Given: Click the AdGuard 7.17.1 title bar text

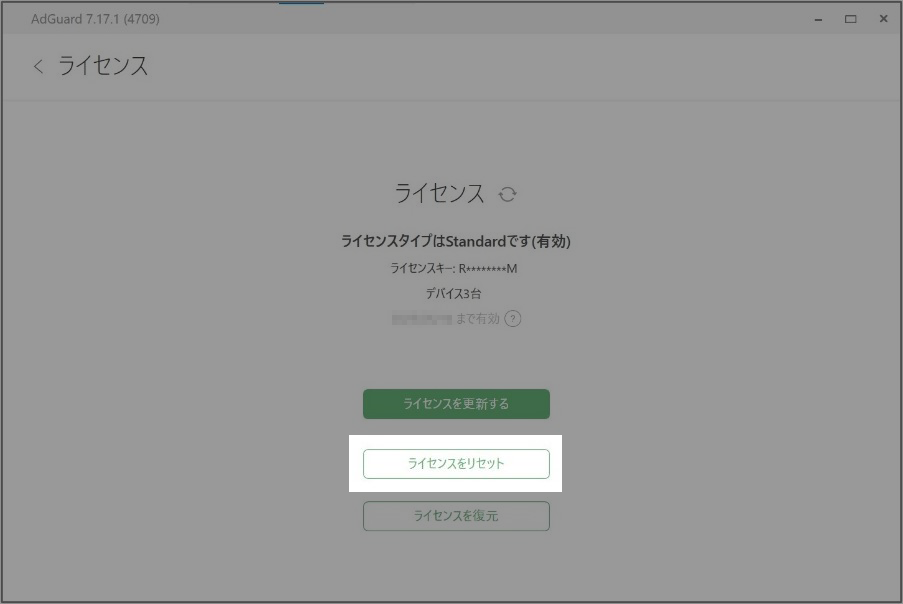Looking at the screenshot, I should point(95,19).
